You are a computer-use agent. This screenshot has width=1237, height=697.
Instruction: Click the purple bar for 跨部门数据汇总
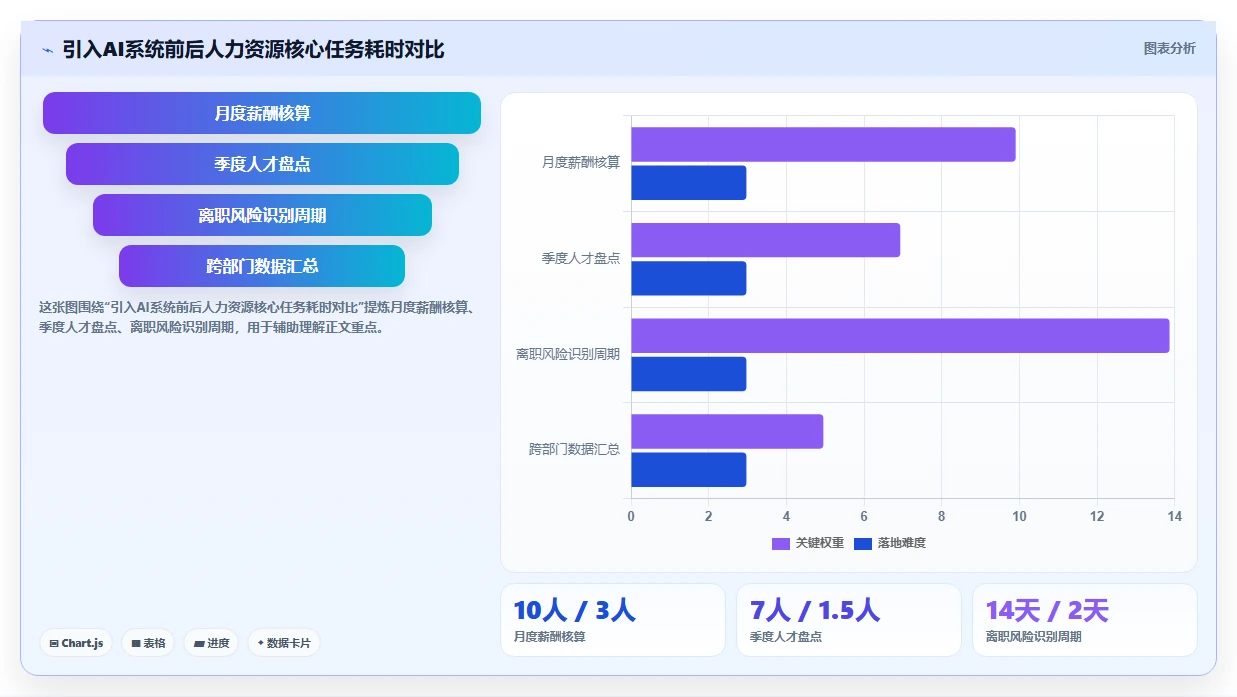point(727,431)
